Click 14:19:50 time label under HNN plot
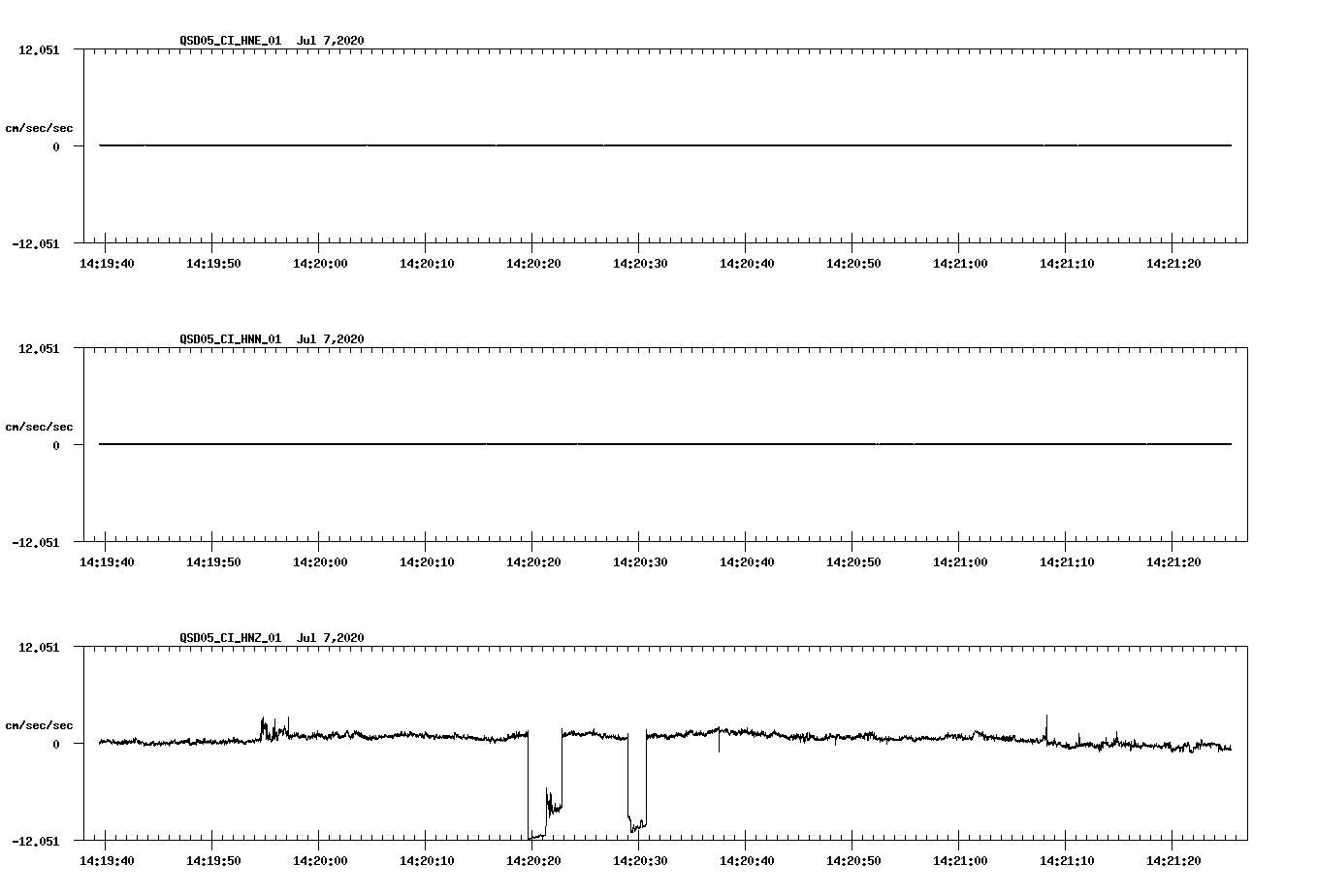 point(213,561)
